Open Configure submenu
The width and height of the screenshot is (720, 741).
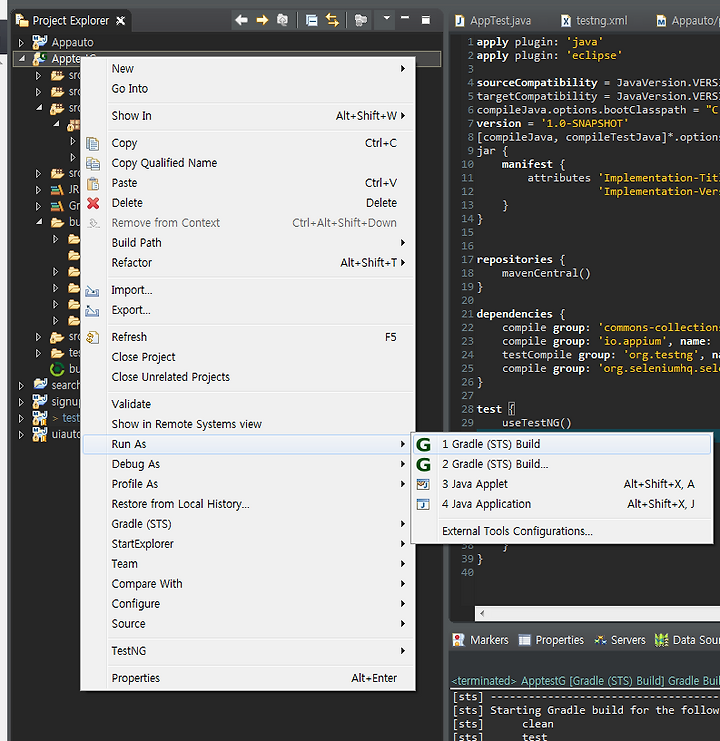248,604
